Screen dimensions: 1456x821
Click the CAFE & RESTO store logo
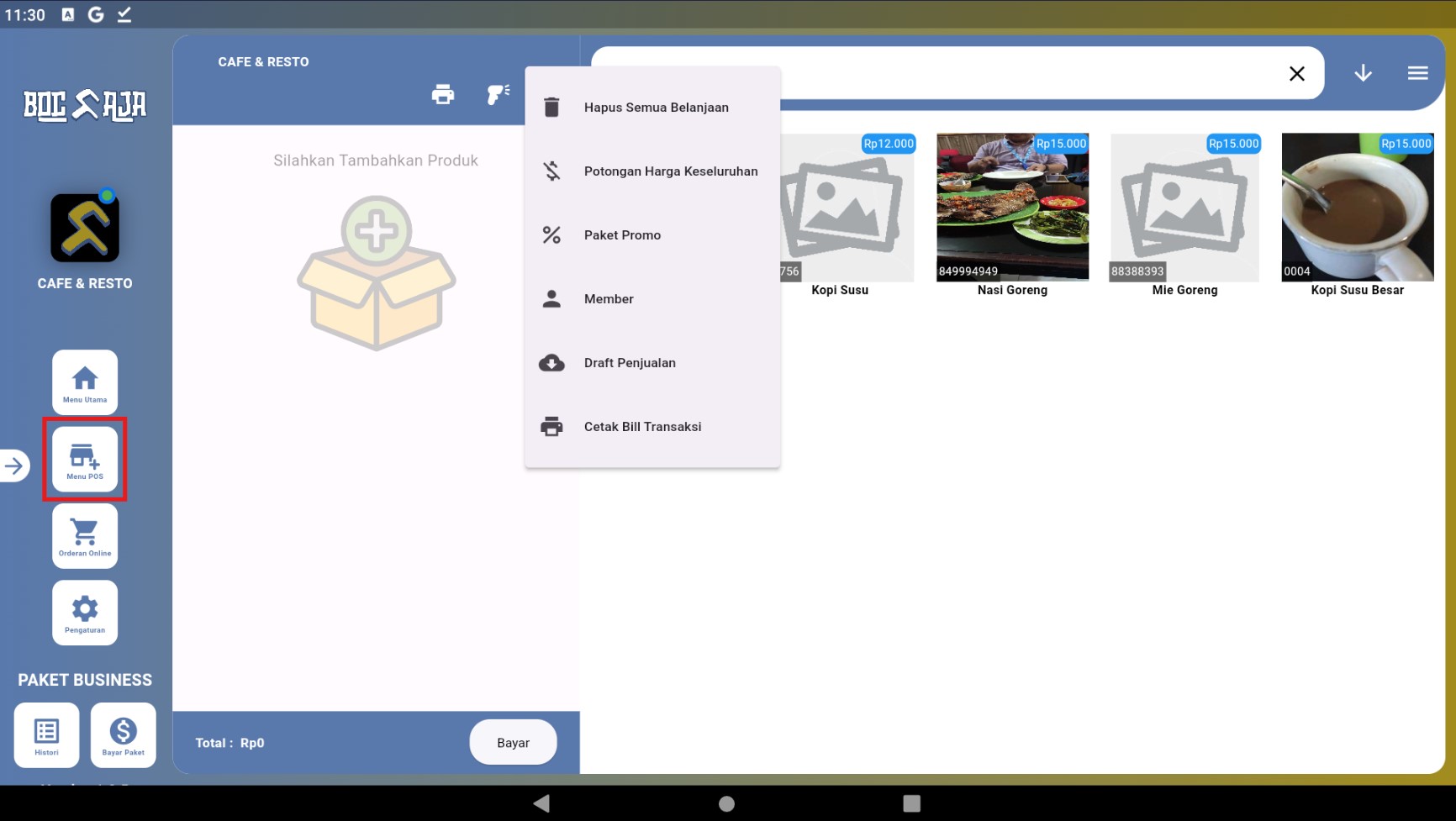[85, 228]
